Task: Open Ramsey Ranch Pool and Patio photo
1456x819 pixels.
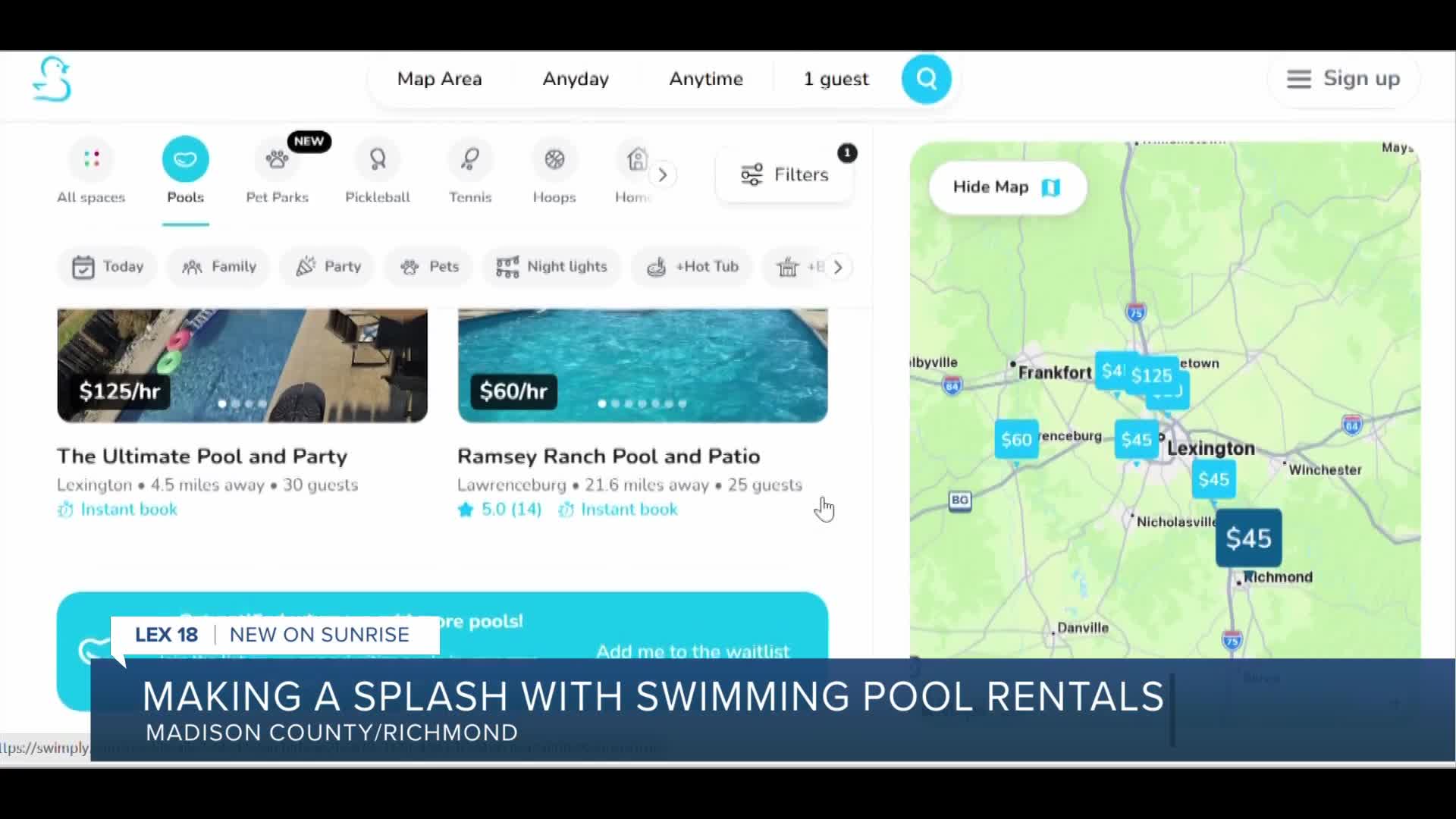Action: click(x=642, y=365)
